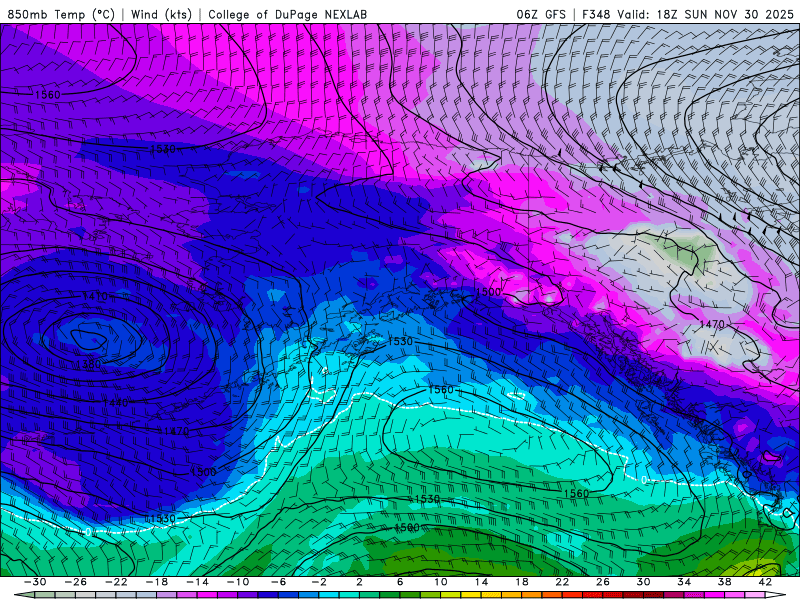Click the 1560 contour label at upper left

(47, 95)
